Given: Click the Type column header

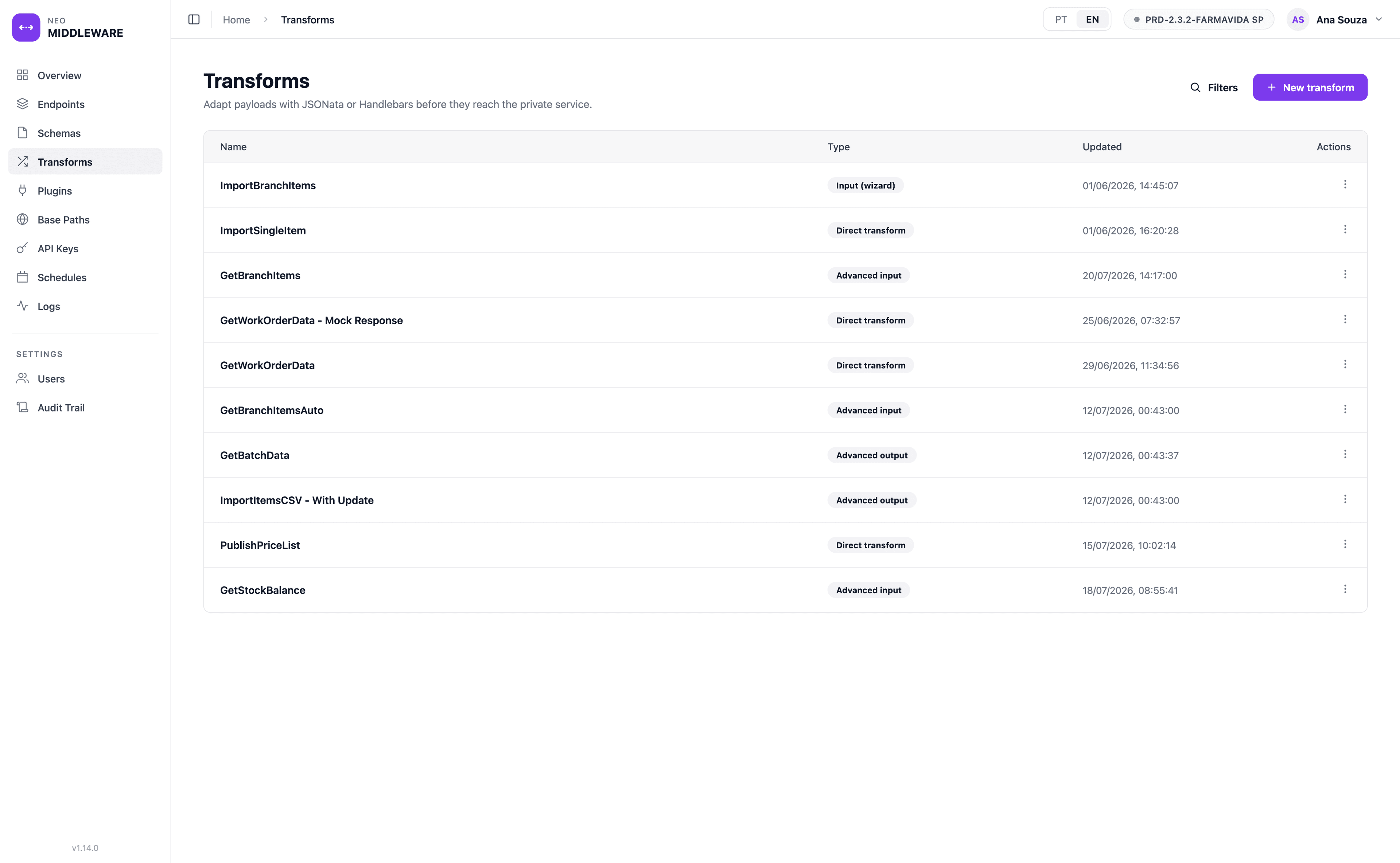Looking at the screenshot, I should point(839,147).
